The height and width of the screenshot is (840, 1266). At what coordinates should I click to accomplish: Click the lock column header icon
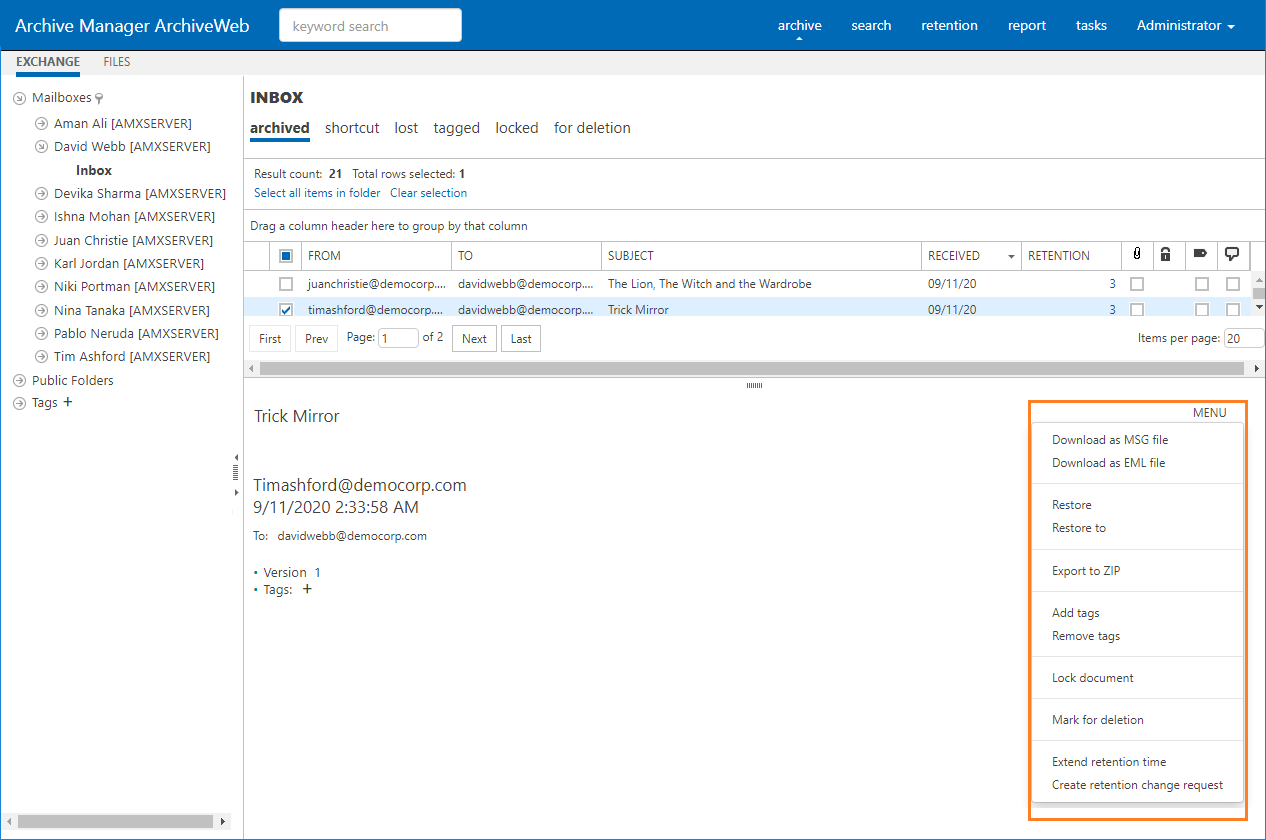1166,255
